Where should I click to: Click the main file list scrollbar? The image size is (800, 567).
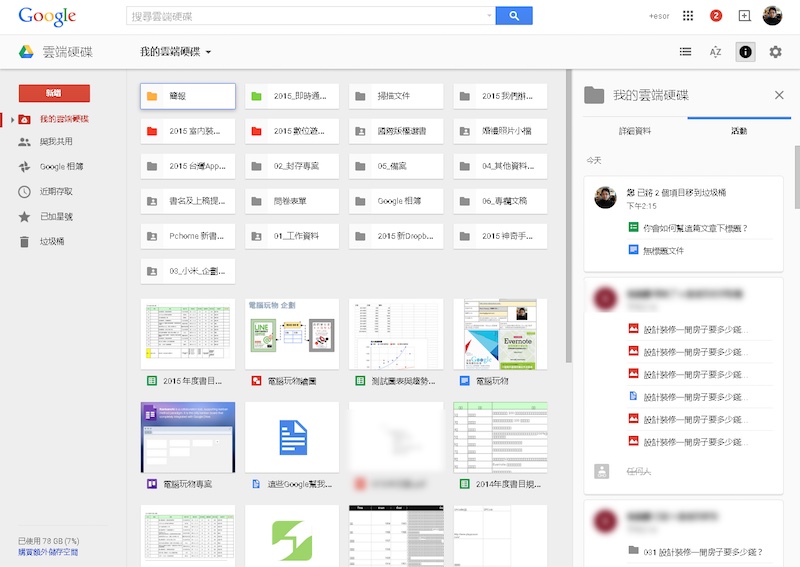[x=568, y=216]
